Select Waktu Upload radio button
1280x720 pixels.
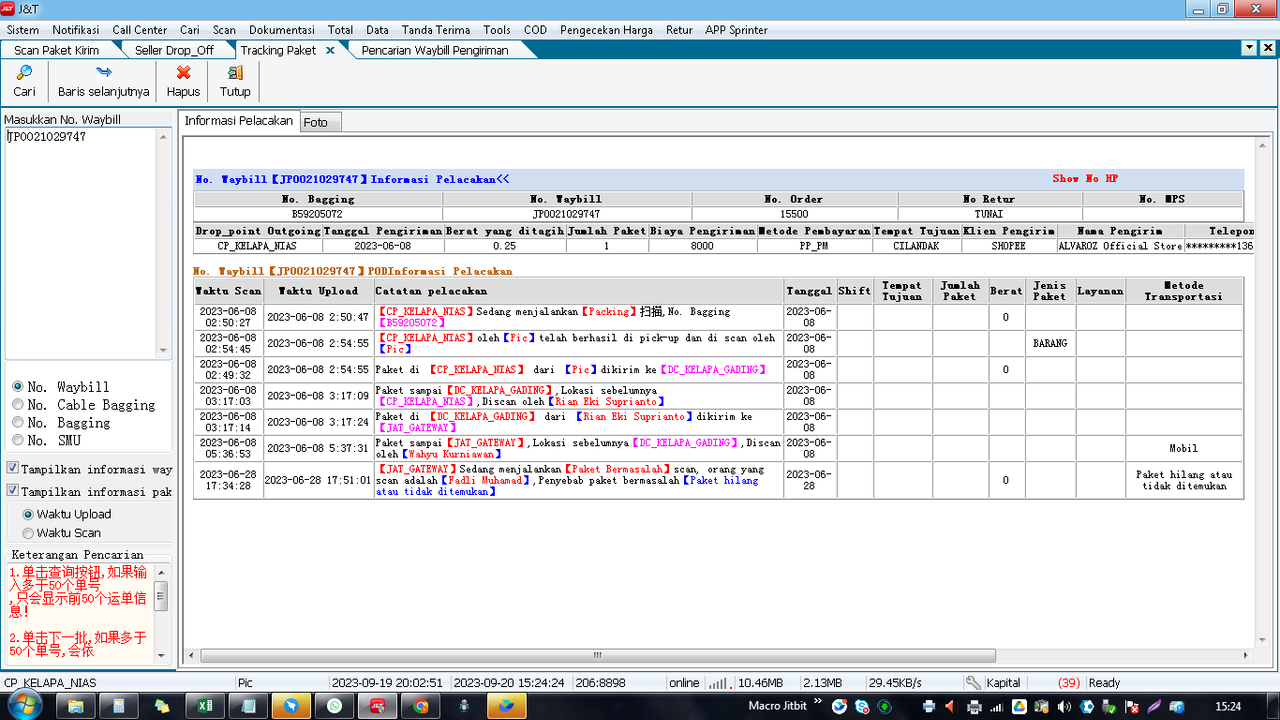[28, 514]
